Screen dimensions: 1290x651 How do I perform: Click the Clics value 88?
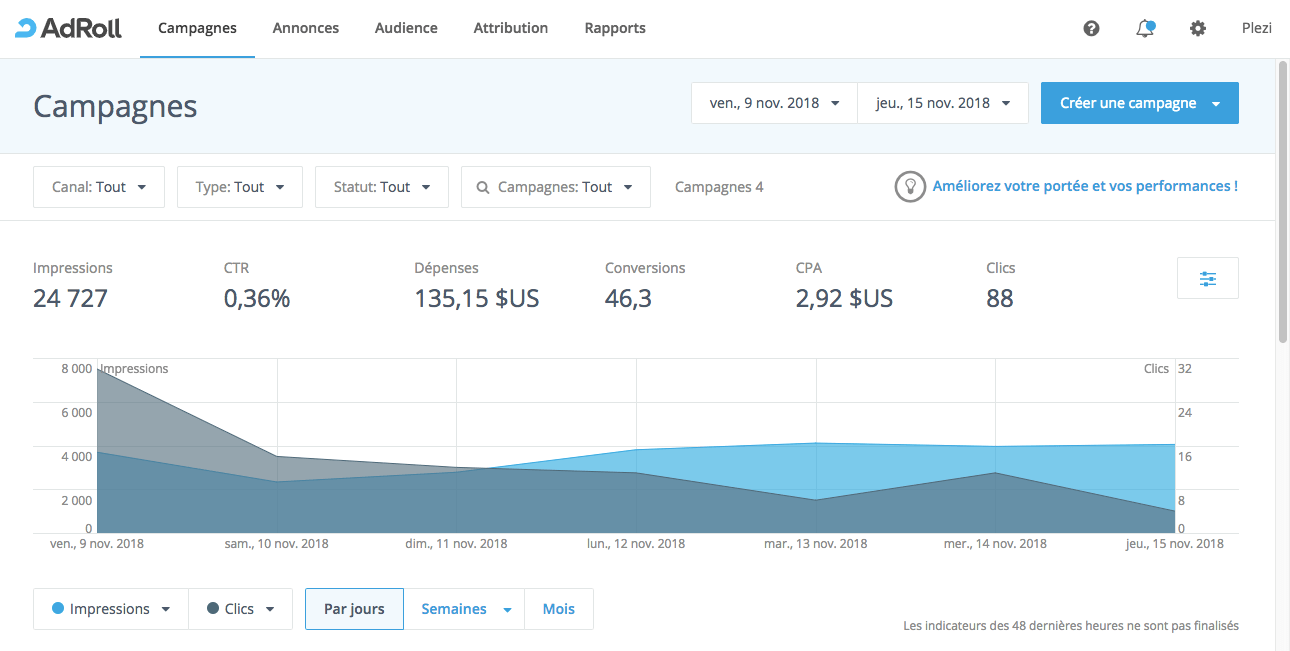[x=1000, y=298]
